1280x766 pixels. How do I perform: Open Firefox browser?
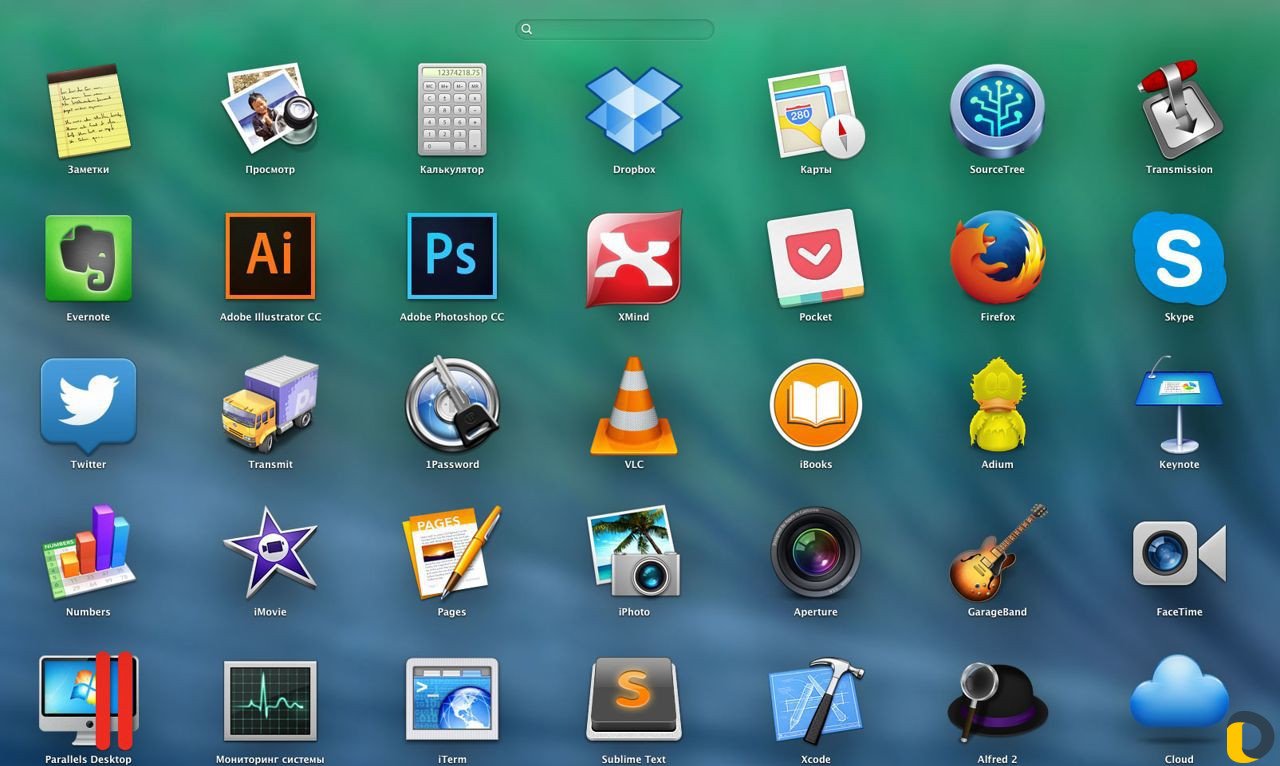(x=997, y=258)
